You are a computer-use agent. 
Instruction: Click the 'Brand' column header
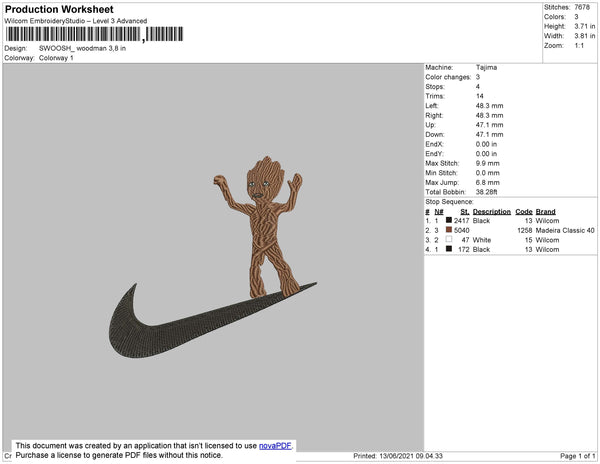tap(545, 212)
